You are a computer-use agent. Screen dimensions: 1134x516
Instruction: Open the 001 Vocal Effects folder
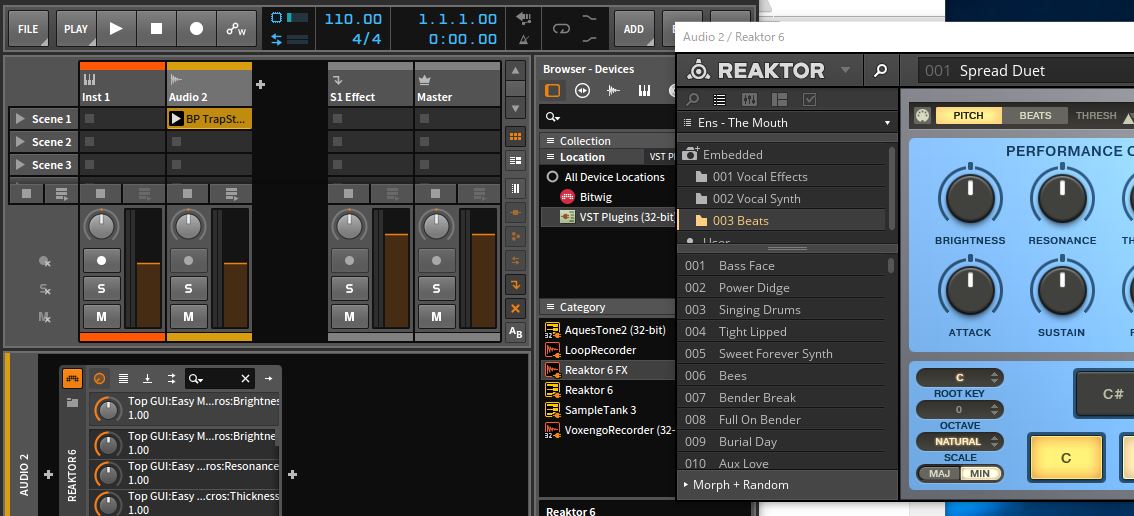coord(760,177)
